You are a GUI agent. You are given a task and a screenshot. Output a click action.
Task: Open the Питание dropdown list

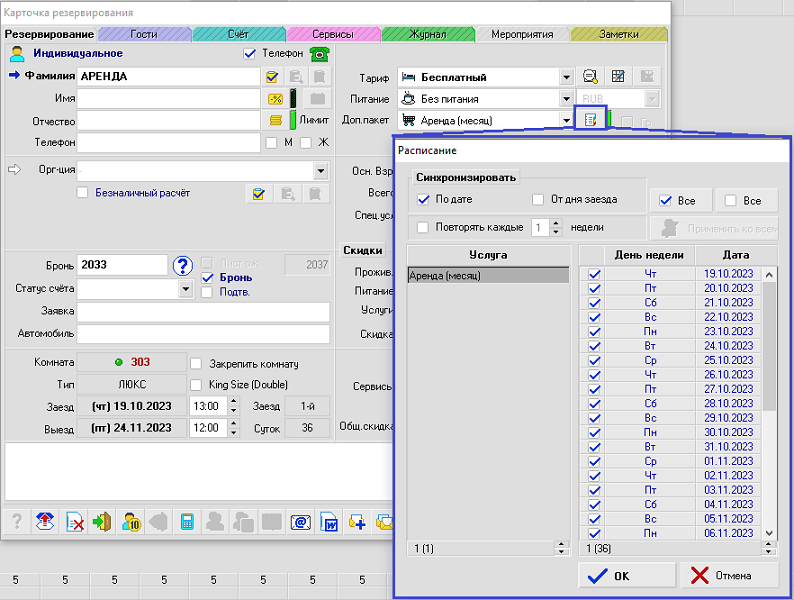566,99
